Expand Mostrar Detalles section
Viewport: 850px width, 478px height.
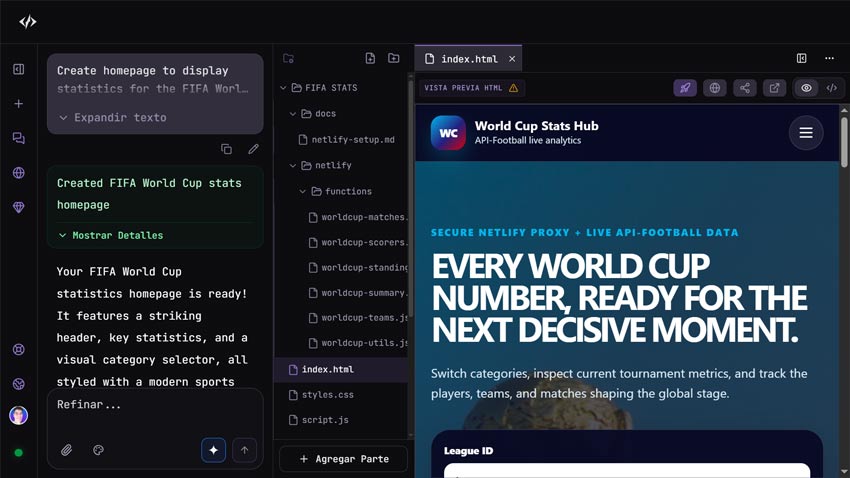coord(111,235)
